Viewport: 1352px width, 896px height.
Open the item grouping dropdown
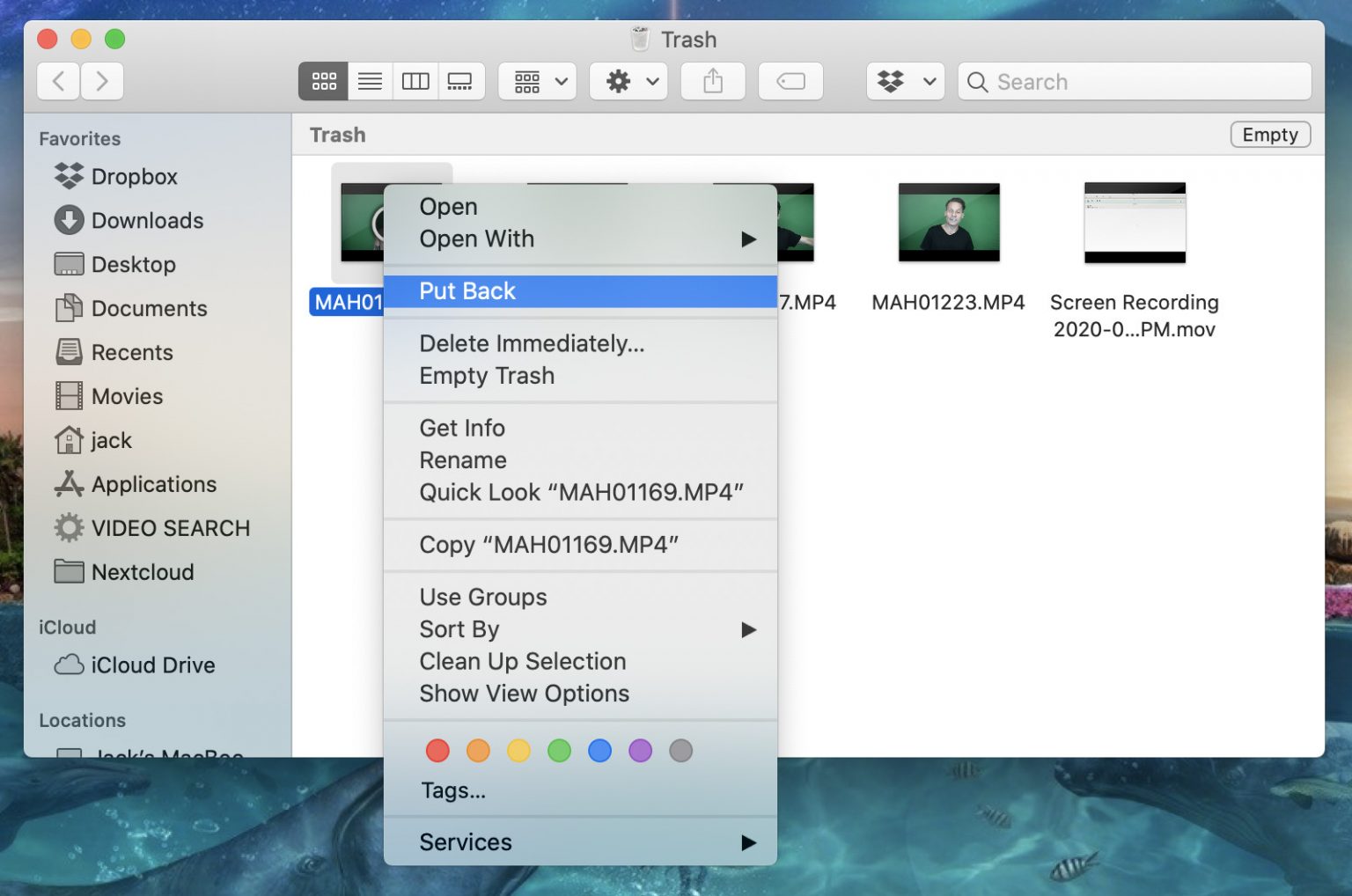pyautogui.click(x=536, y=81)
